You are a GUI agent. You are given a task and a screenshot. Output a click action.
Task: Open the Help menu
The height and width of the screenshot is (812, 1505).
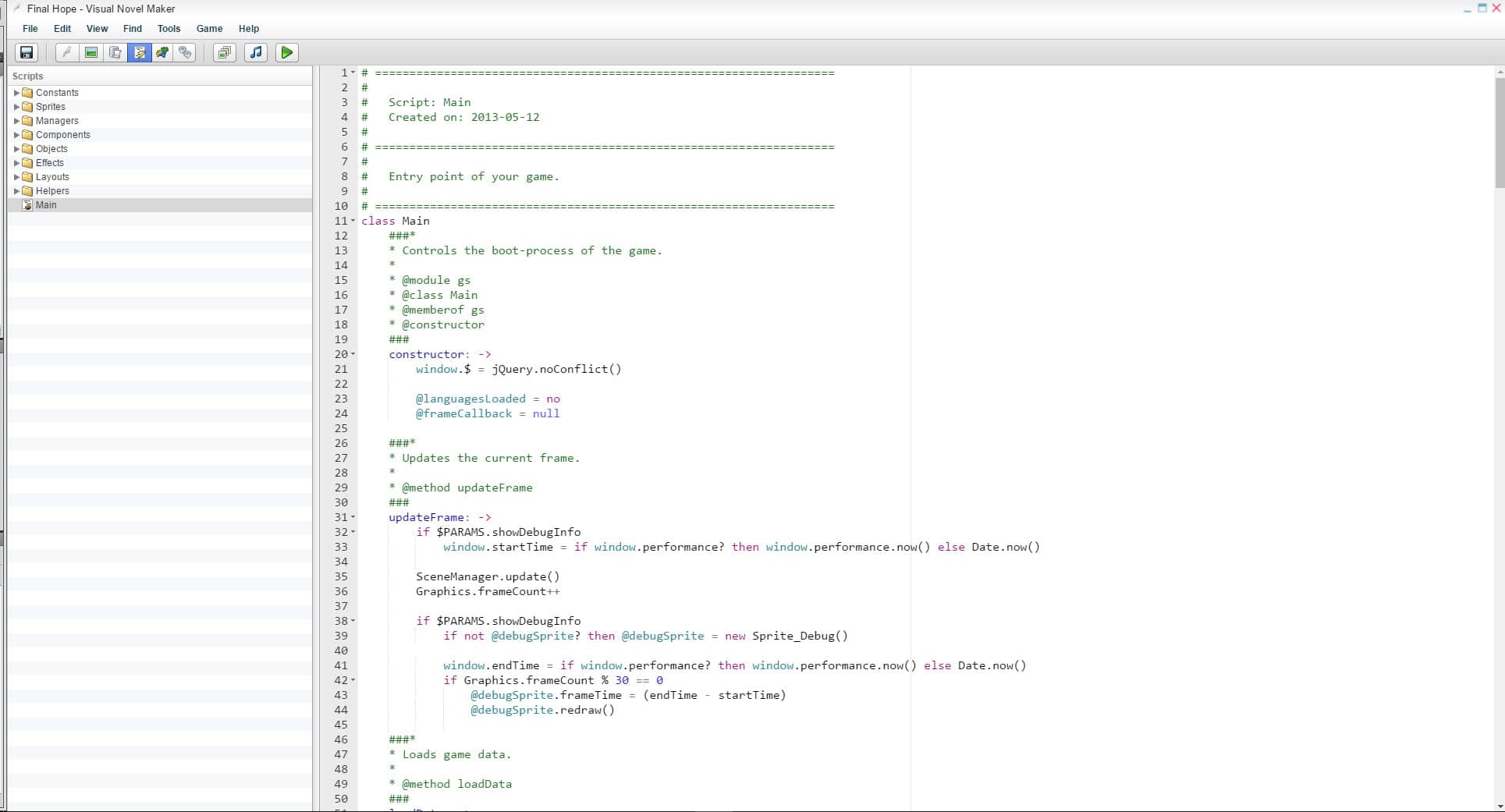[249, 28]
